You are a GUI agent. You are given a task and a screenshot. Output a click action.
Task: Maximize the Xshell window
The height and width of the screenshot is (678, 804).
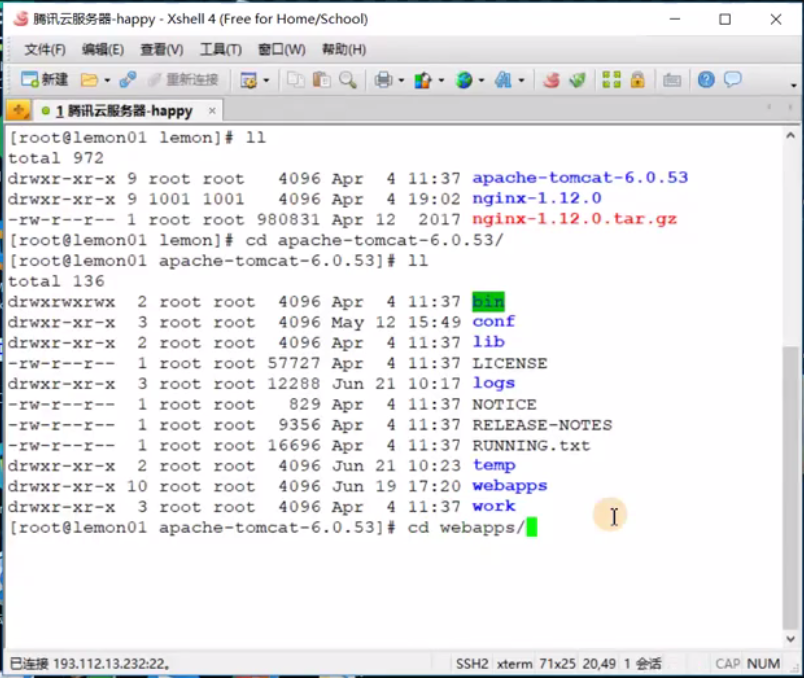[725, 19]
